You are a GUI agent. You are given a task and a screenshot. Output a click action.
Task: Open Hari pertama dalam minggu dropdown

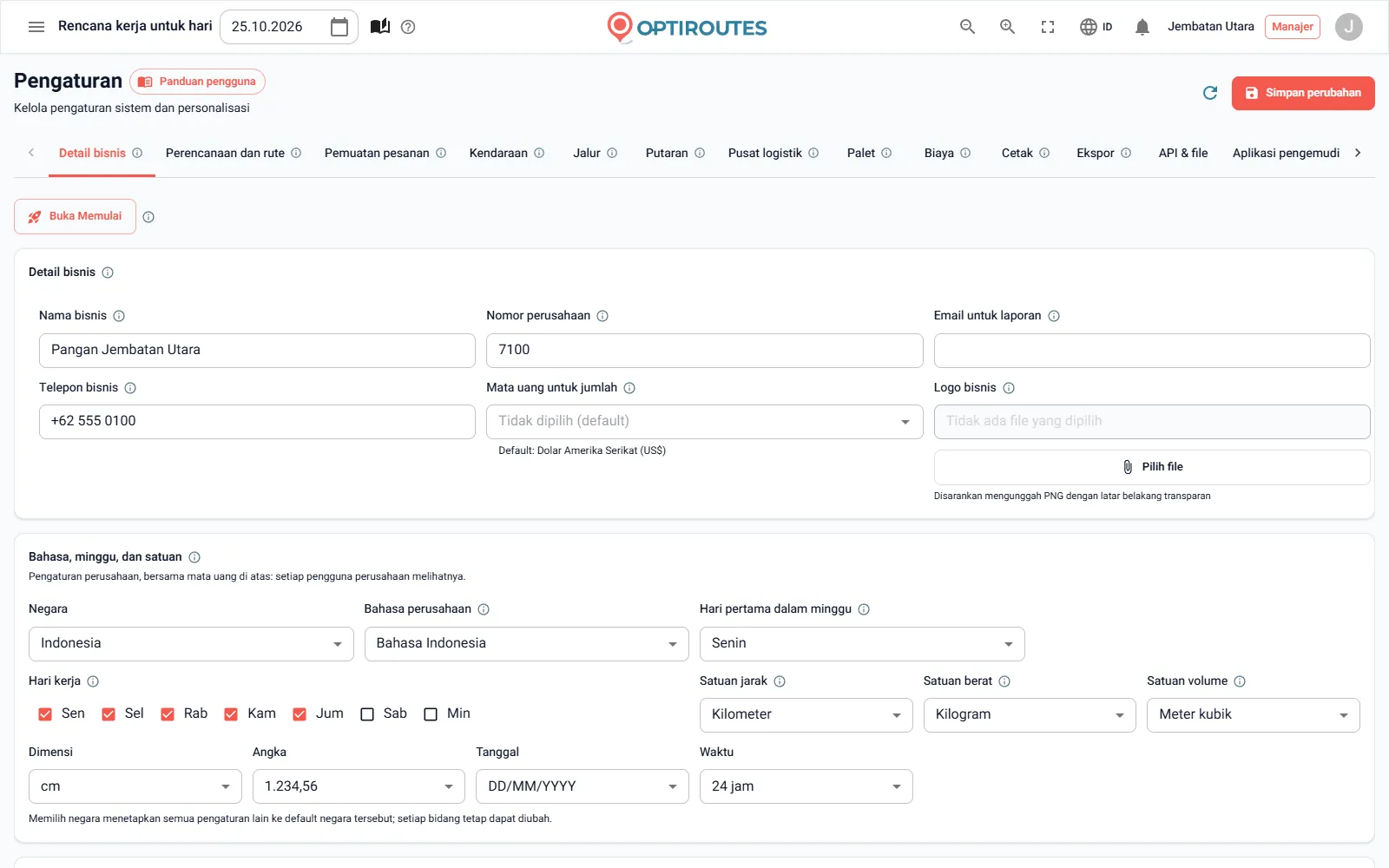click(862, 644)
